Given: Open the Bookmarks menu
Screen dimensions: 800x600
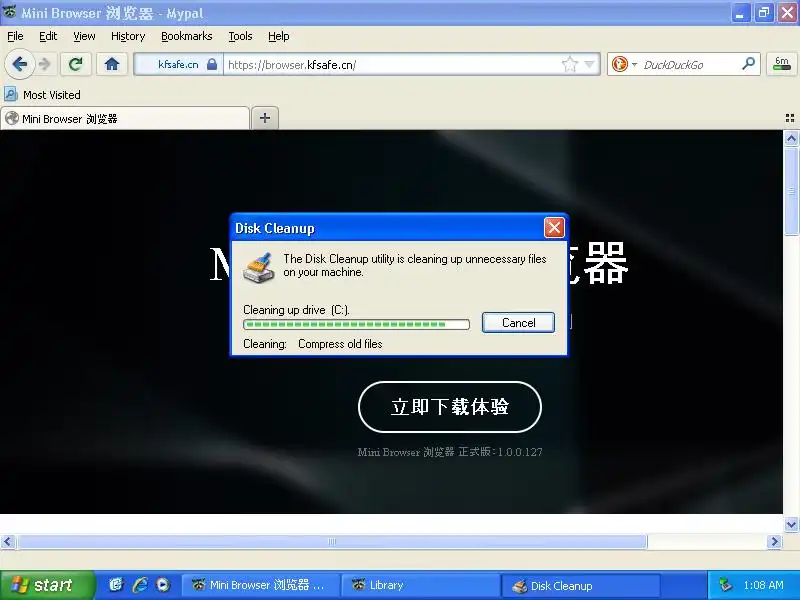Looking at the screenshot, I should 187,36.
